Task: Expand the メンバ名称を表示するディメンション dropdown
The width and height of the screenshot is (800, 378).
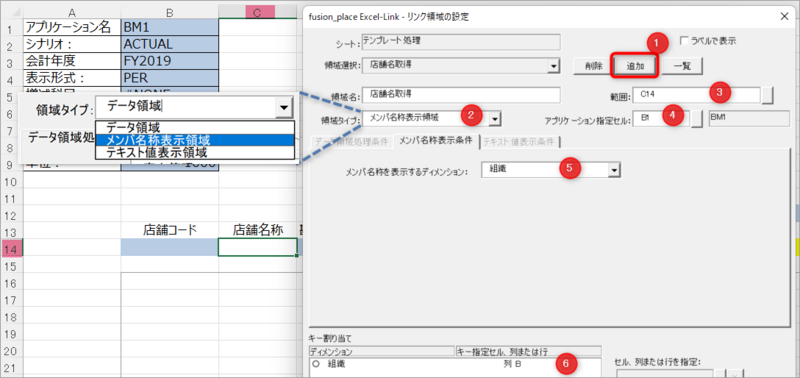Action: pyautogui.click(x=614, y=171)
